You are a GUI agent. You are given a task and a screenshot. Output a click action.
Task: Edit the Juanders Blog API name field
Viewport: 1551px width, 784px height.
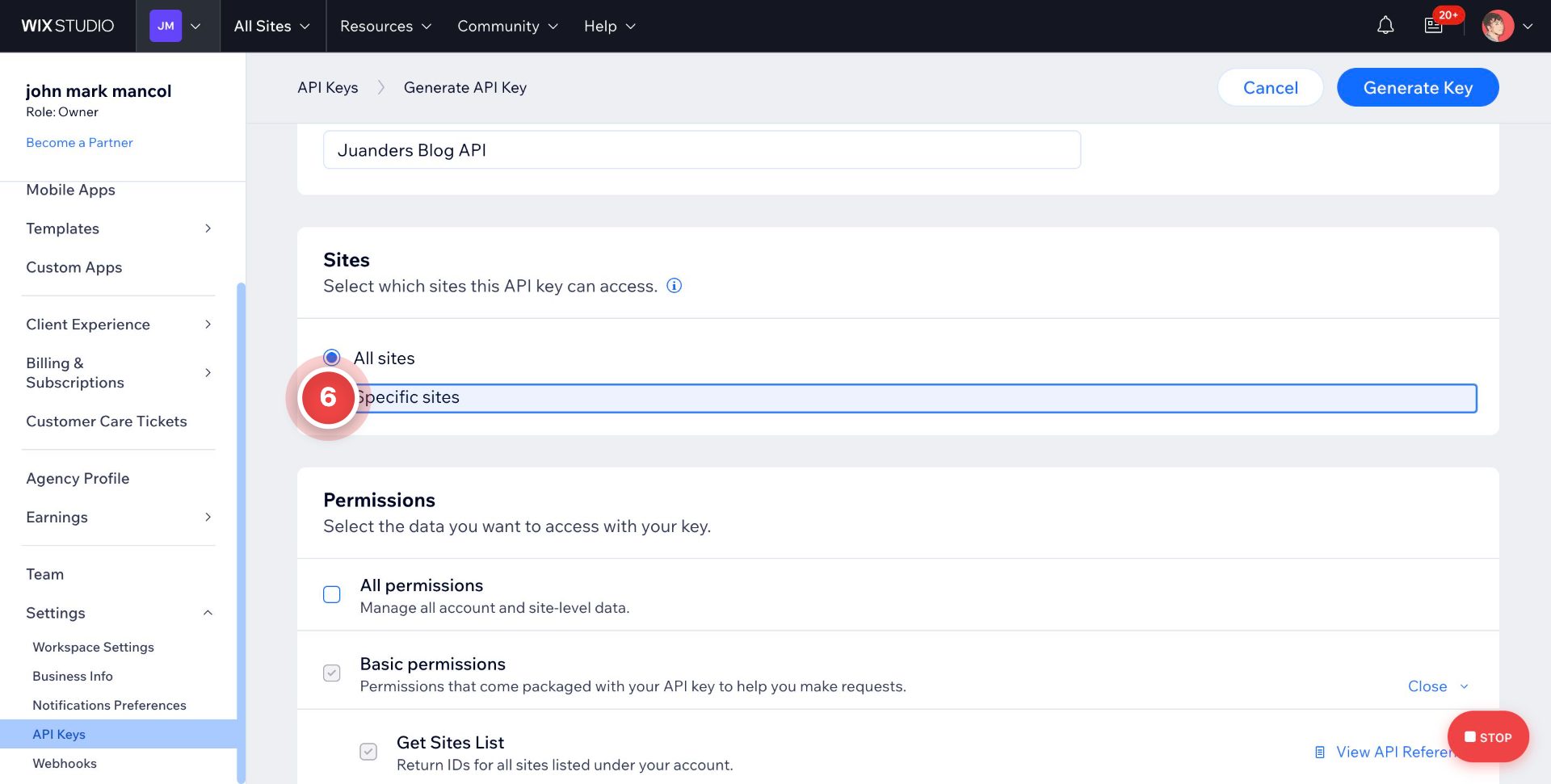click(701, 150)
